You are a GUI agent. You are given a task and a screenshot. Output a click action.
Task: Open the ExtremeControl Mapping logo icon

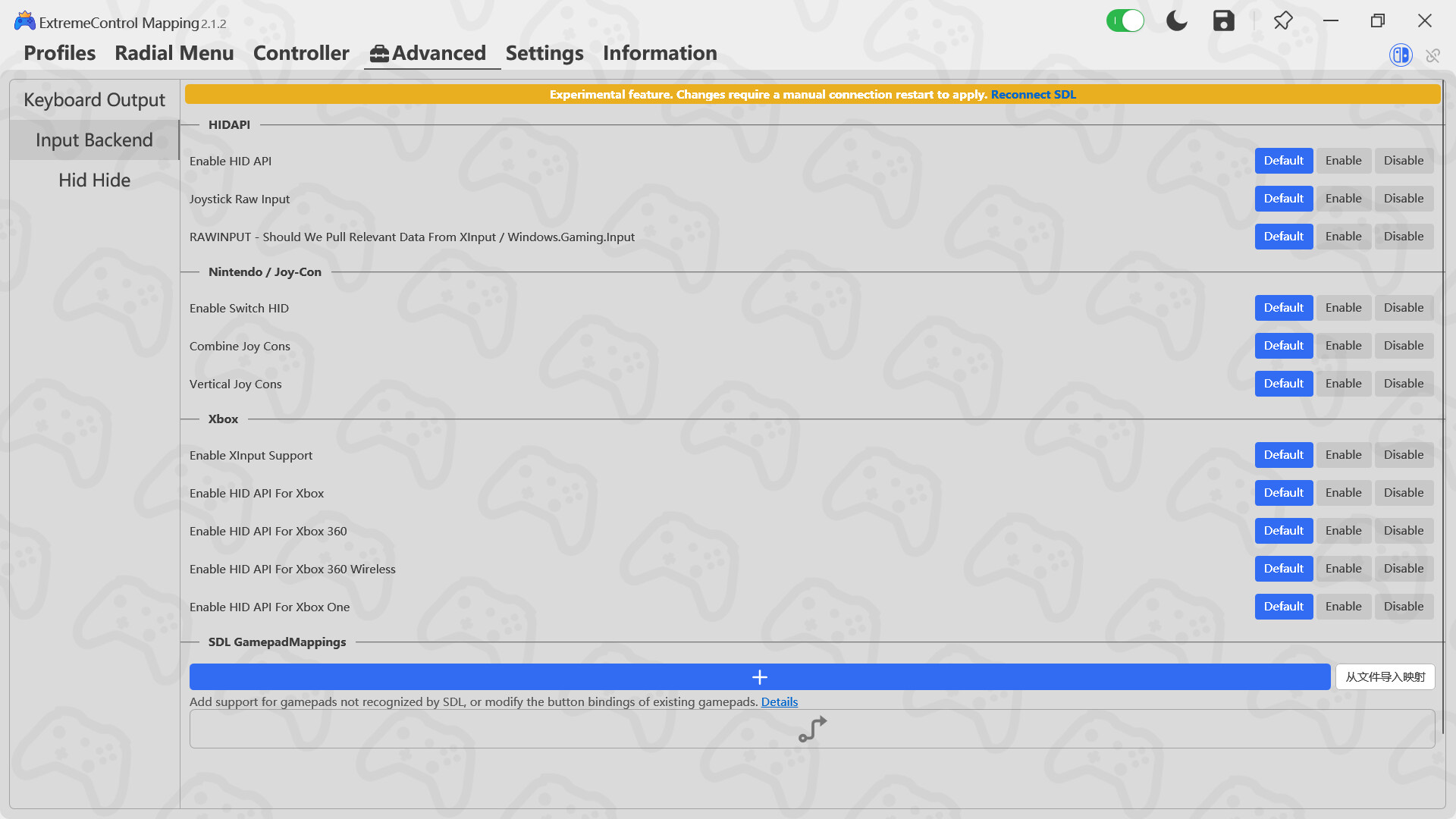(24, 20)
